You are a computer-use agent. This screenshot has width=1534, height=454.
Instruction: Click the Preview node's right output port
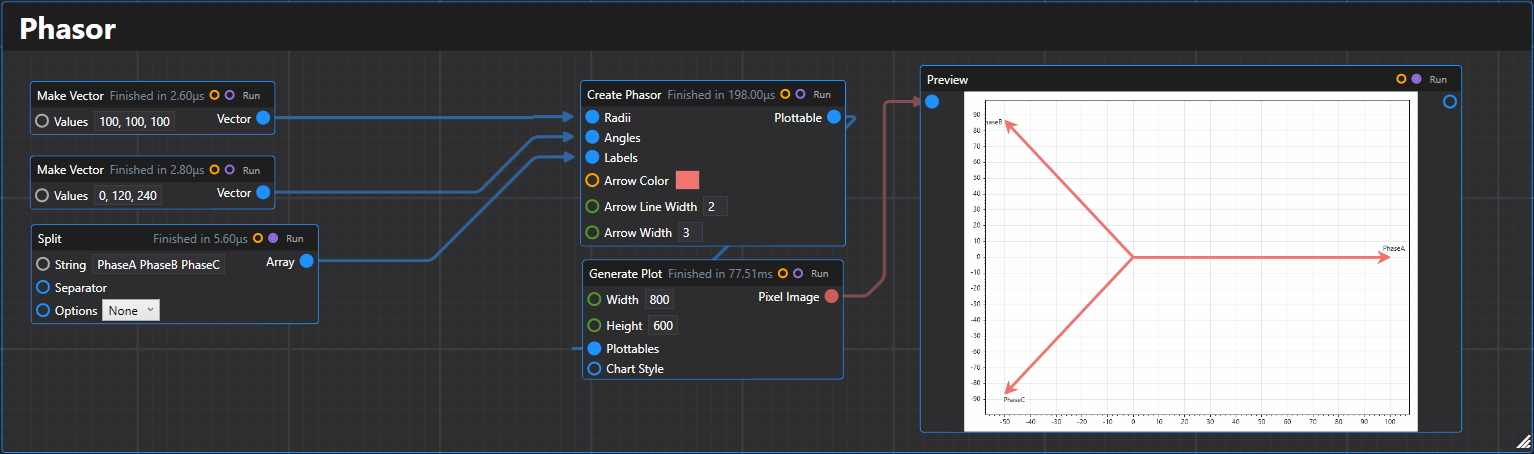(1450, 101)
